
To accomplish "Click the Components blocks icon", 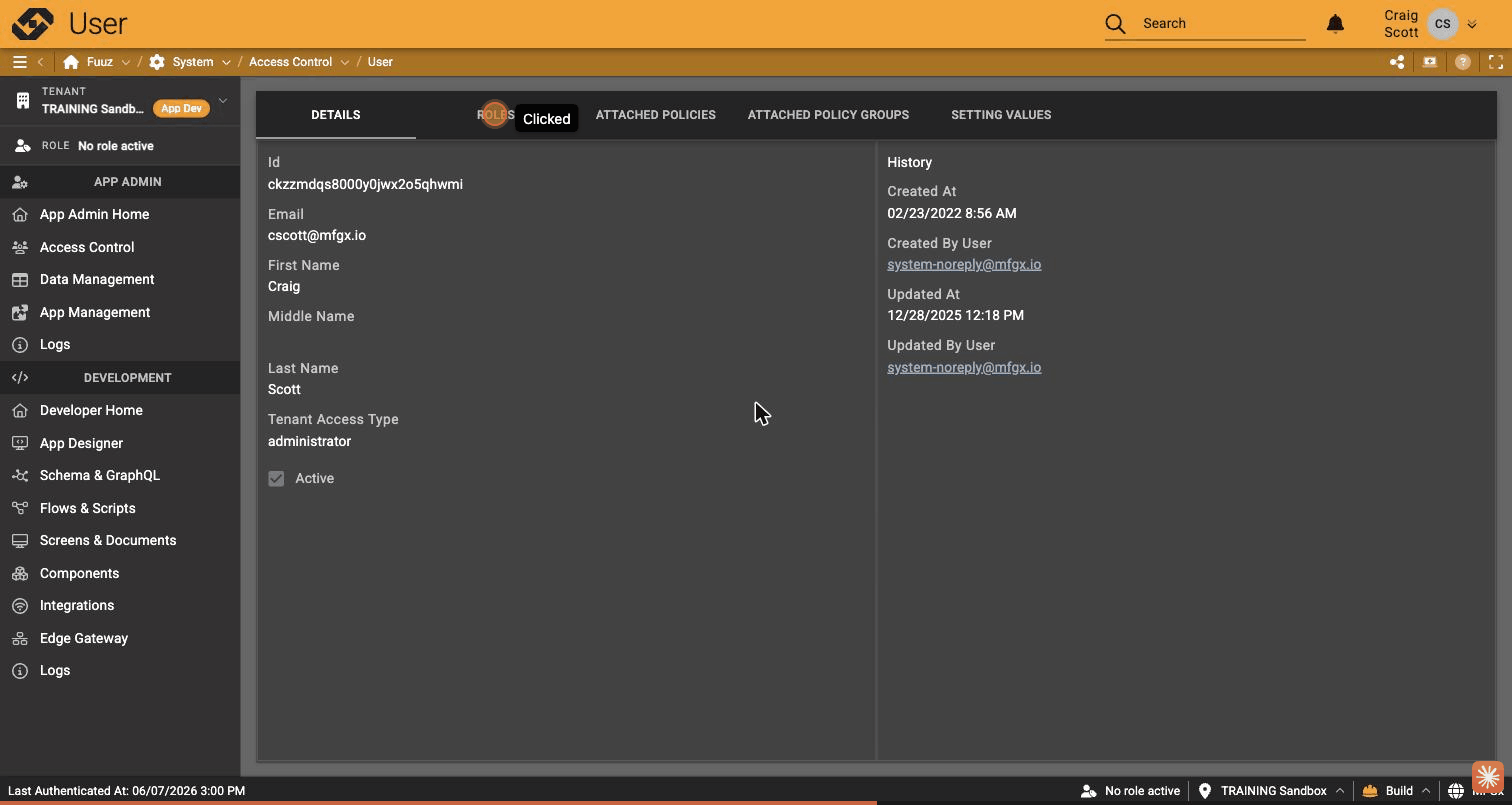I will 19,573.
